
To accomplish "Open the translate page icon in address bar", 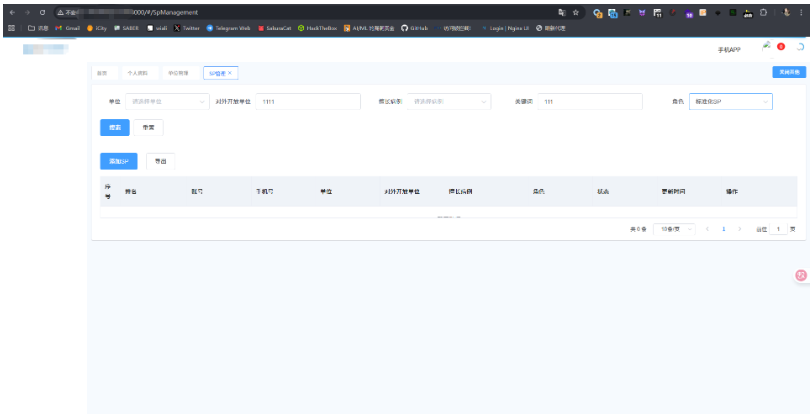I will (x=562, y=12).
